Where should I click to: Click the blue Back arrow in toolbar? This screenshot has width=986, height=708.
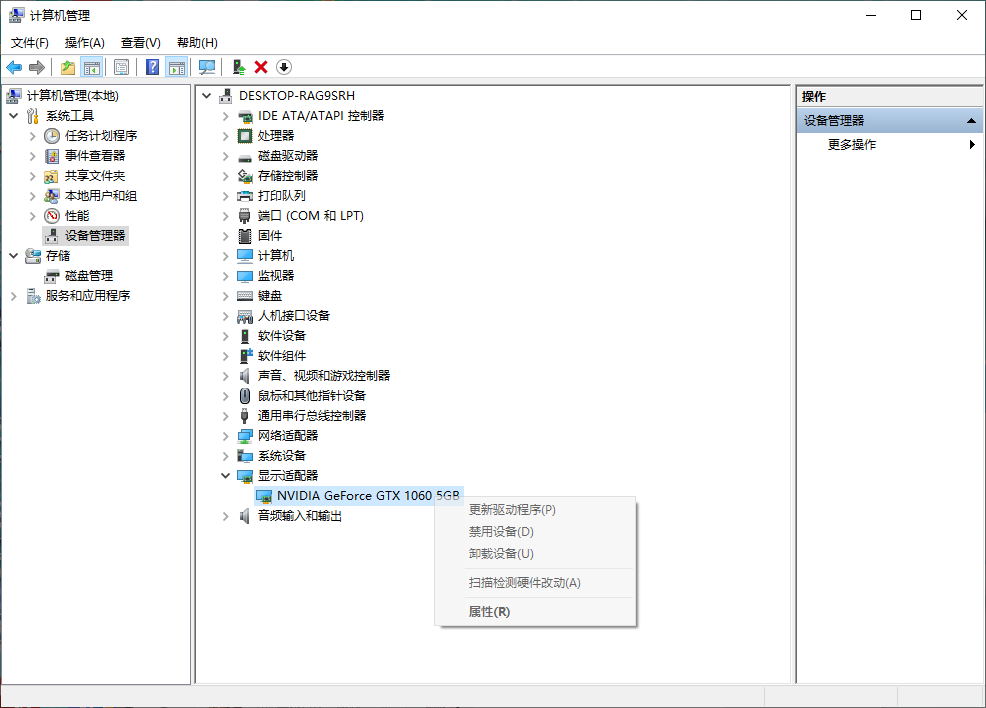14,67
